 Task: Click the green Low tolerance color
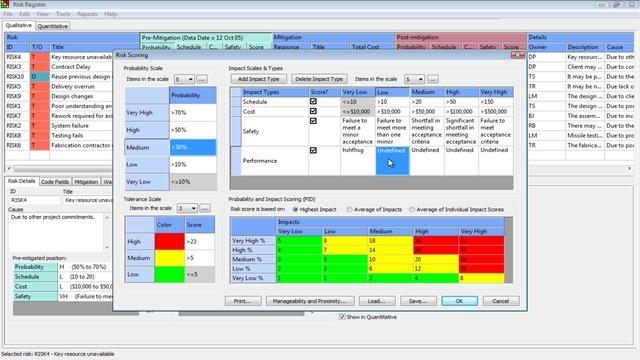coord(169,274)
